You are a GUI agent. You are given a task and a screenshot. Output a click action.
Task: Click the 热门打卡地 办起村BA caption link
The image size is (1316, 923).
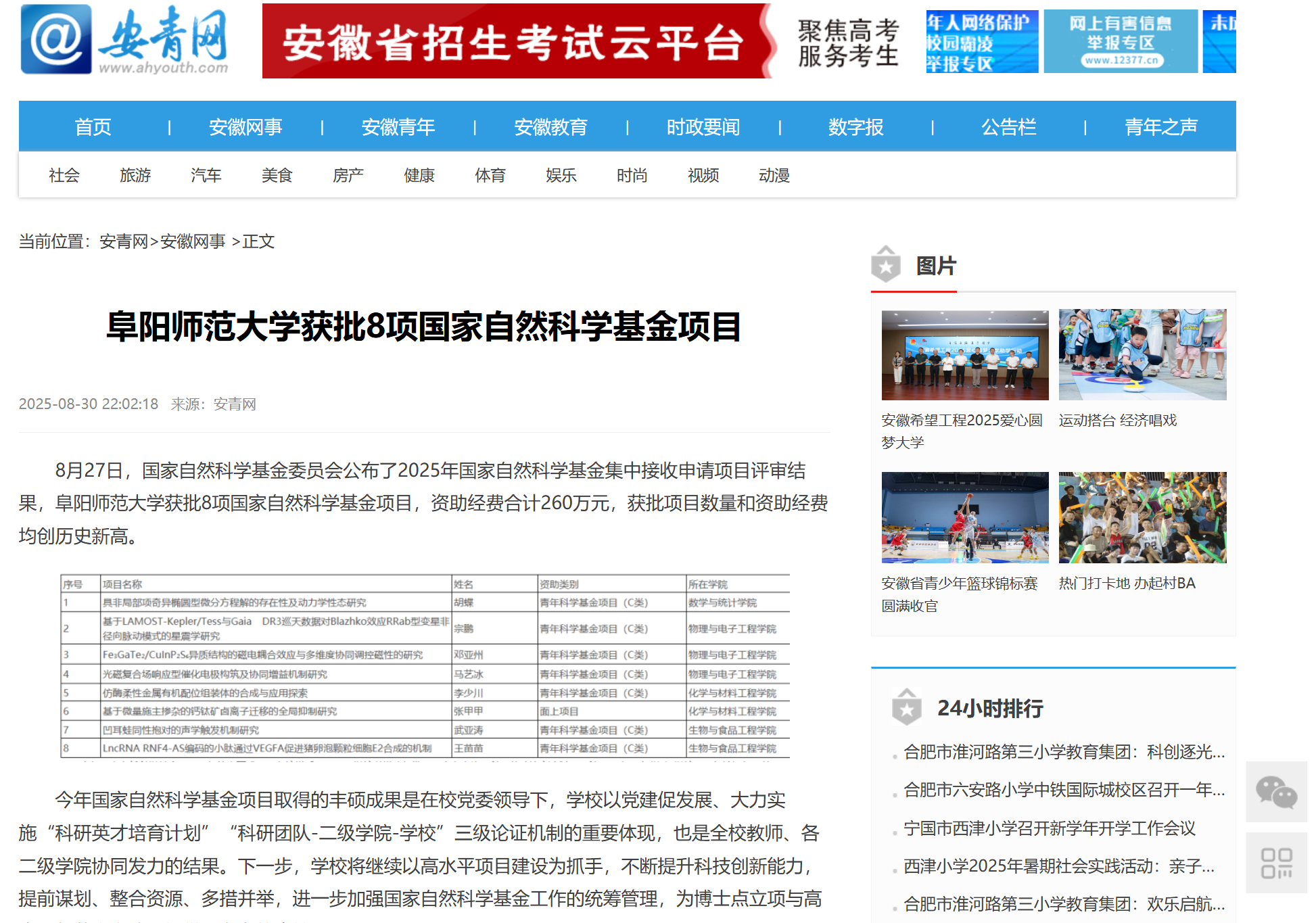(x=1127, y=583)
